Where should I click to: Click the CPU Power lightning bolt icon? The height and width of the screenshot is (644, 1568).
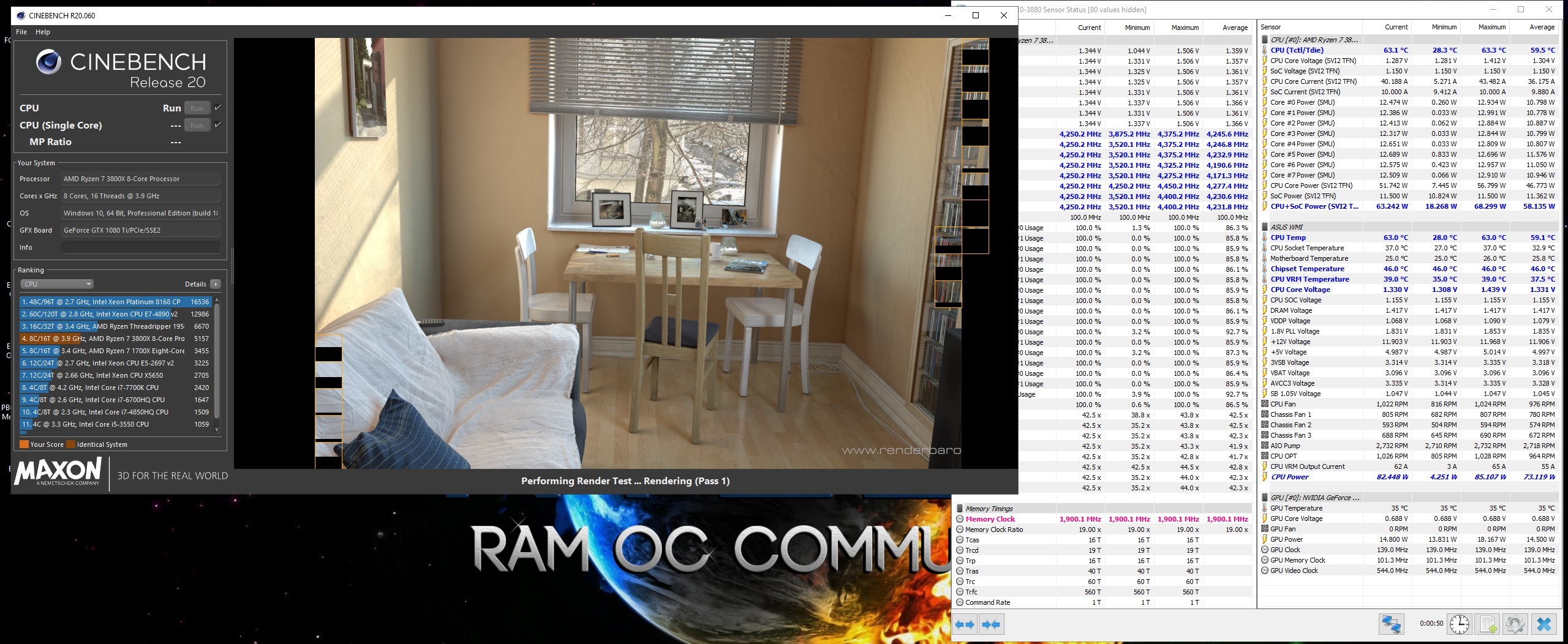[1265, 477]
